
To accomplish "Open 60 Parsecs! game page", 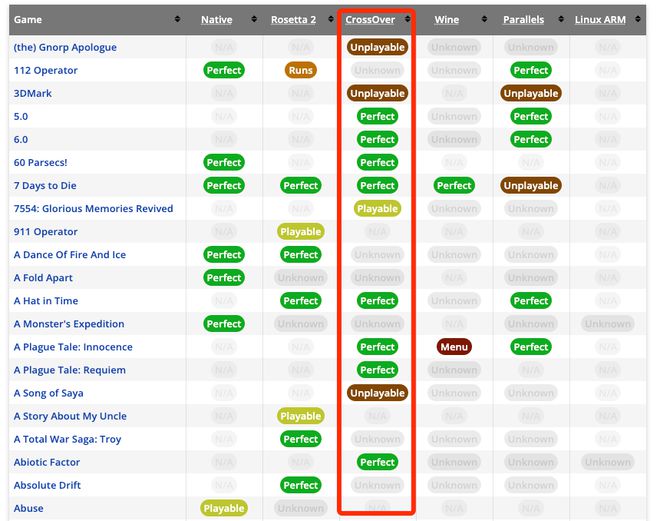I will click(40, 162).
